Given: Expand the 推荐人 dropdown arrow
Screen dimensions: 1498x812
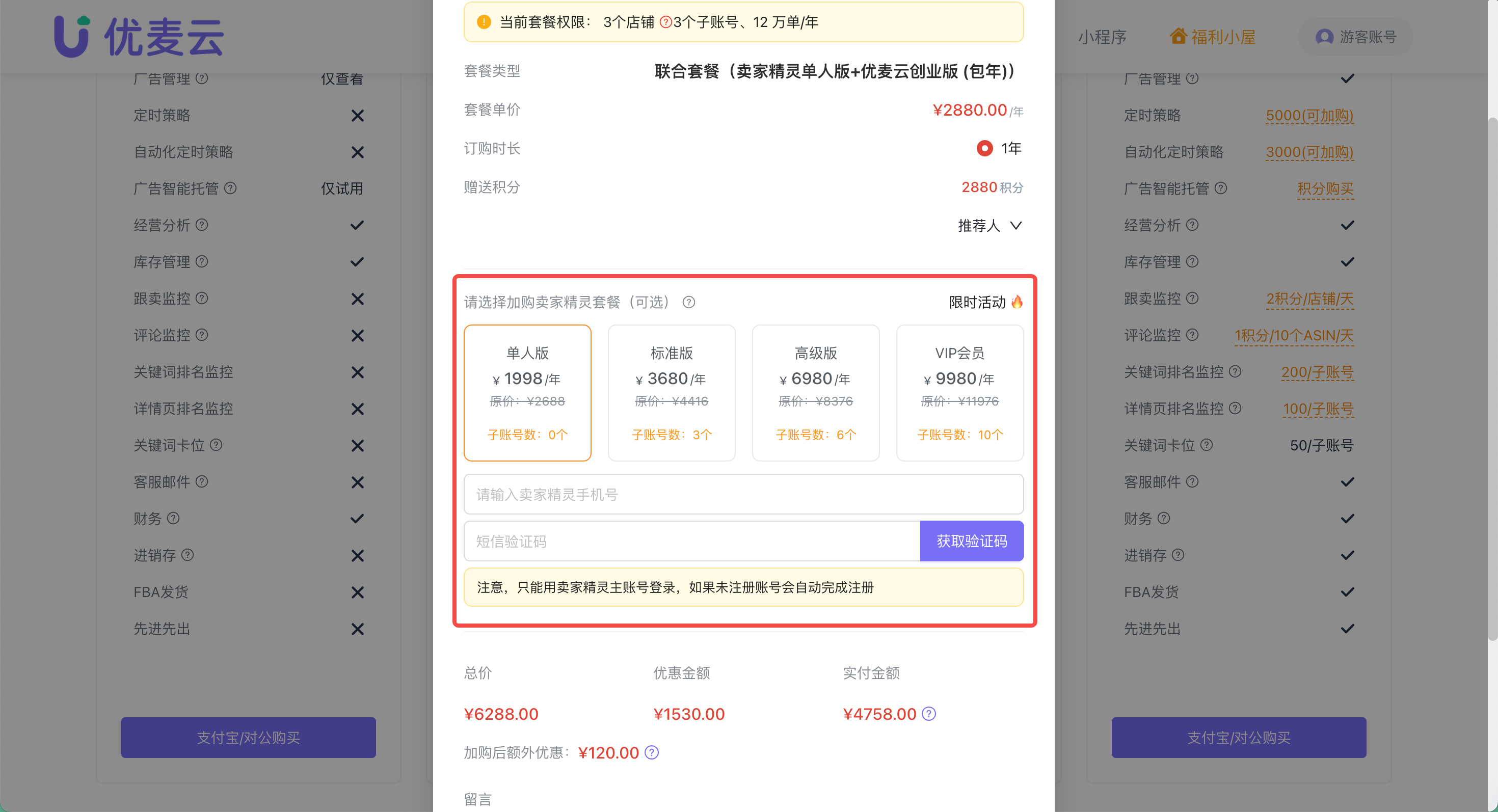Looking at the screenshot, I should [1015, 226].
